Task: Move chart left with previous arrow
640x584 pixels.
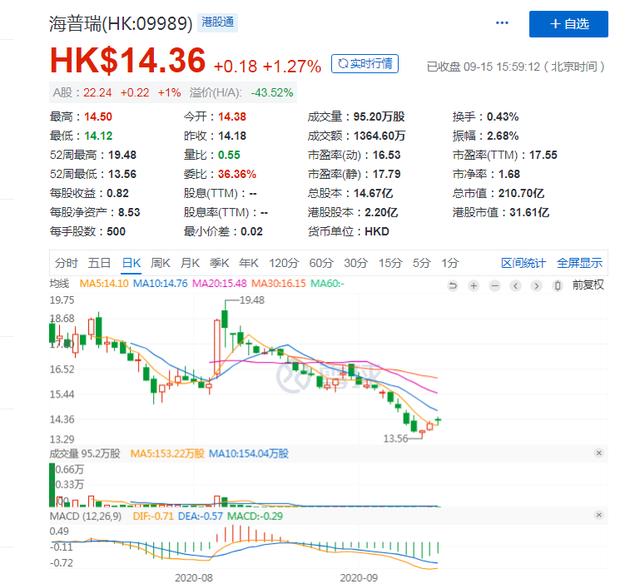Action: point(516,286)
